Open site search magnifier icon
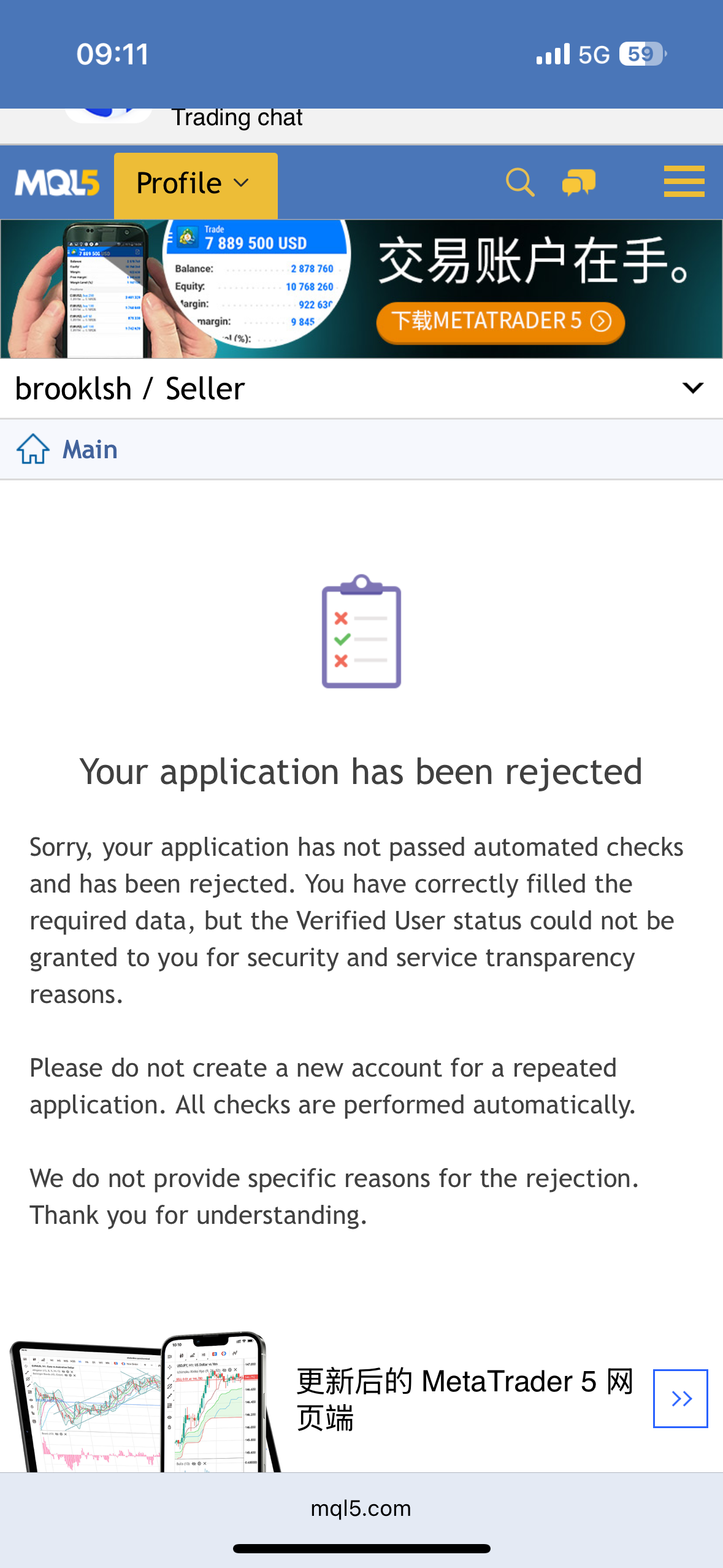Image resolution: width=723 pixels, height=1568 pixels. pyautogui.click(x=520, y=183)
